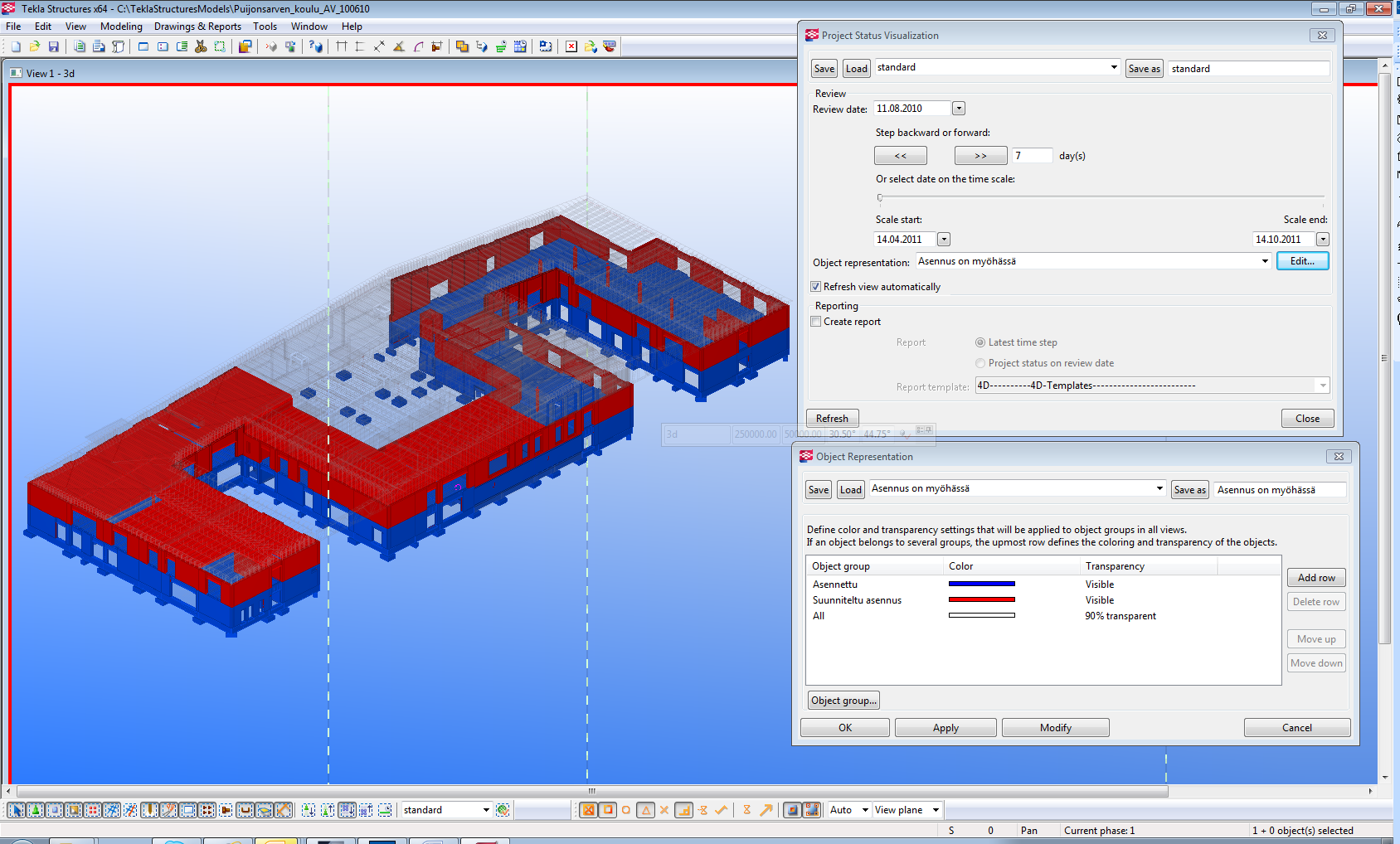1400x844 pixels.
Task: Open the Tools menu
Action: coord(265,27)
